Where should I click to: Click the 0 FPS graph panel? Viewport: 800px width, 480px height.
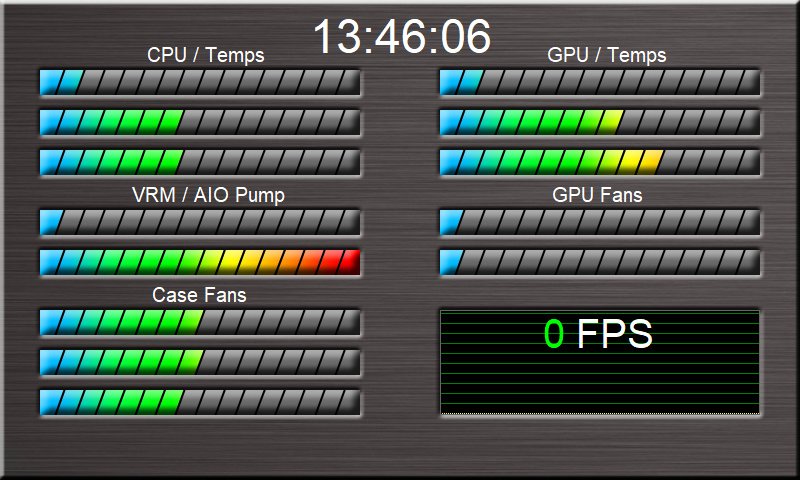pyautogui.click(x=599, y=362)
